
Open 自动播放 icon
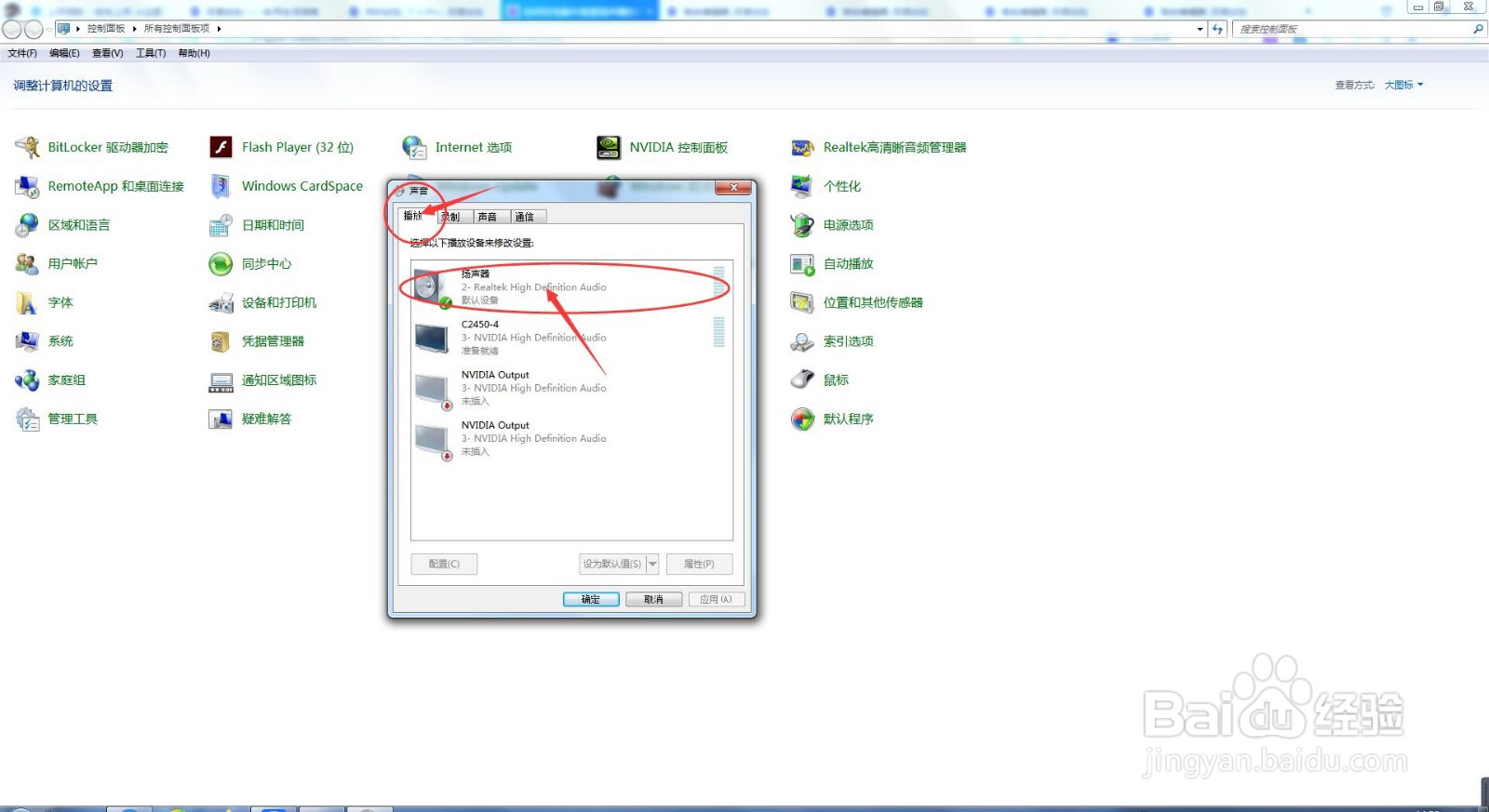[802, 264]
